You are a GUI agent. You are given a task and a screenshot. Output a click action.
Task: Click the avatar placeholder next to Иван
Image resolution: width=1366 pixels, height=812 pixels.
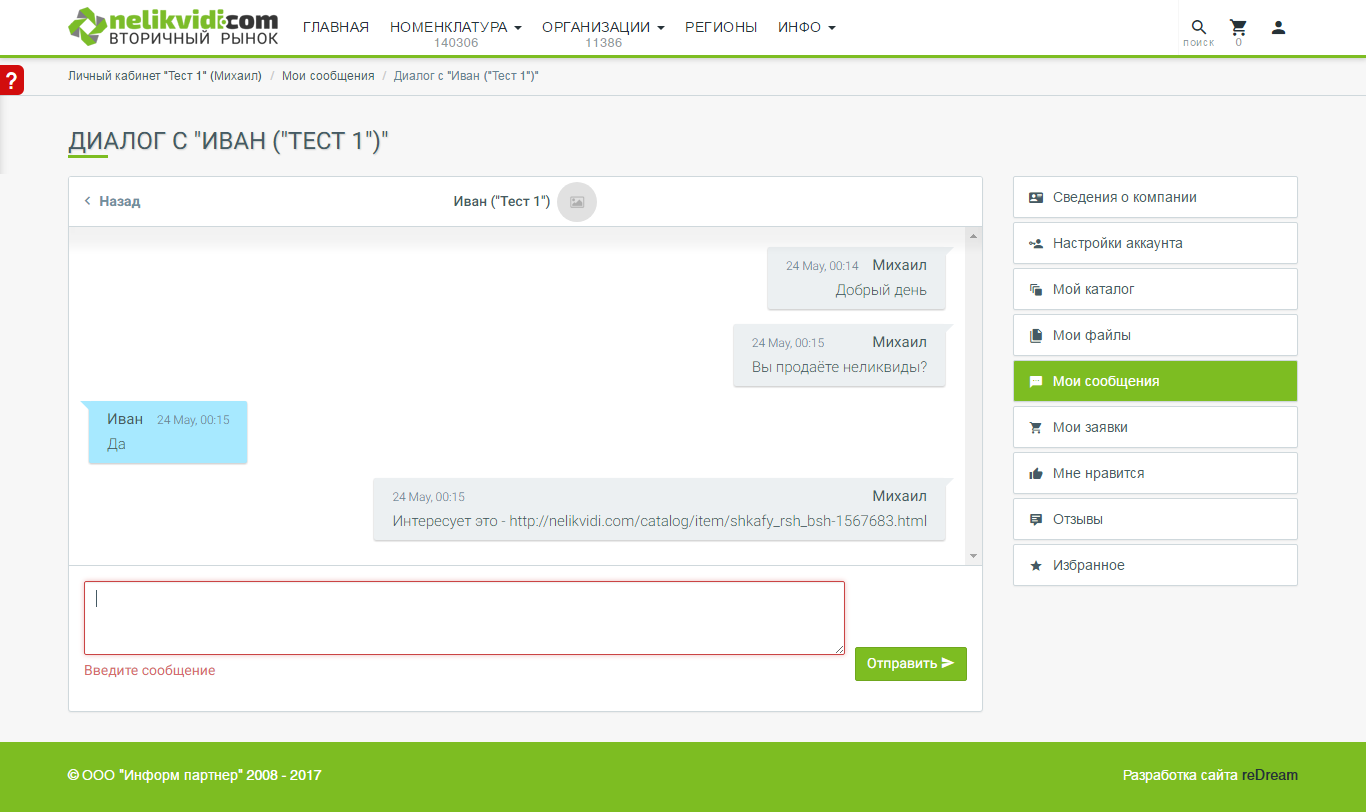(577, 202)
